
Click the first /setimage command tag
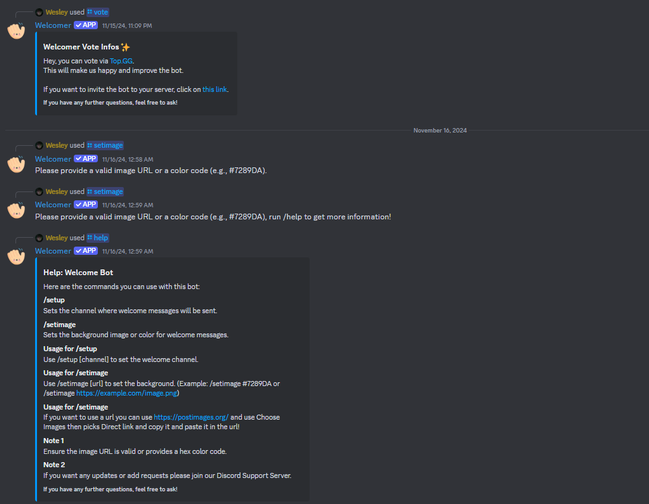tap(105, 146)
